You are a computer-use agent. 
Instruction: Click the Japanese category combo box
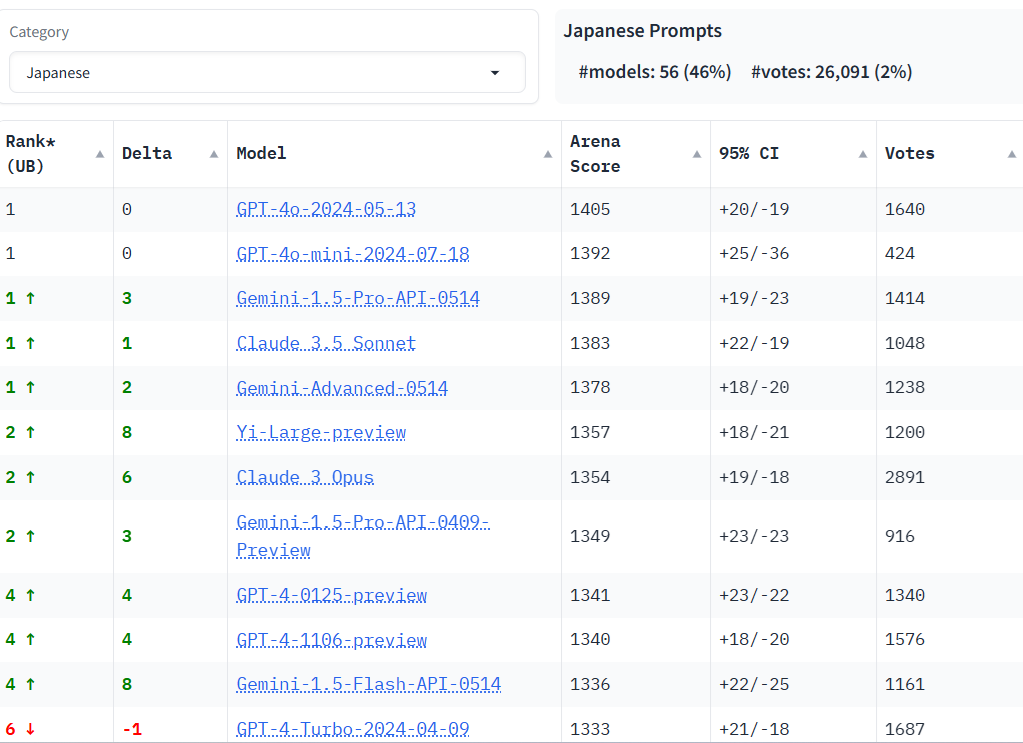(250, 73)
